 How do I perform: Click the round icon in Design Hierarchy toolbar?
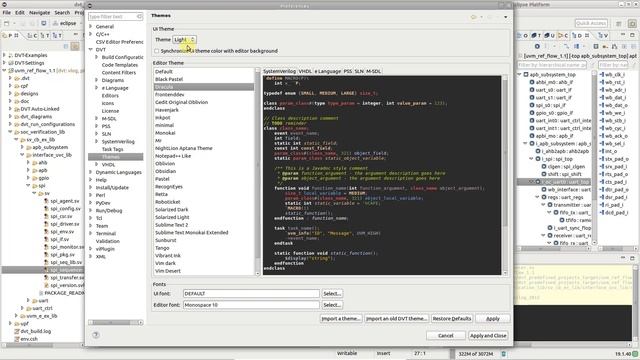click(537, 47)
